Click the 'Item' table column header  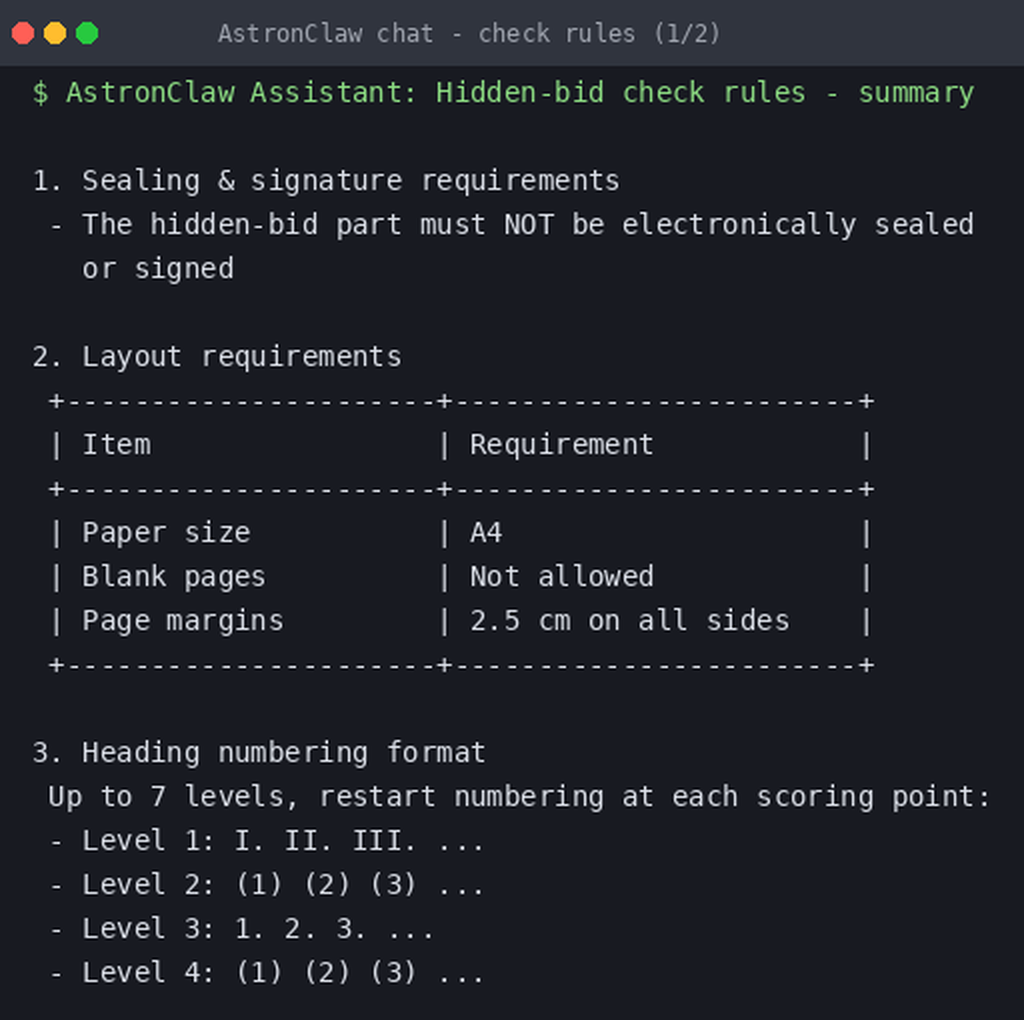point(116,445)
